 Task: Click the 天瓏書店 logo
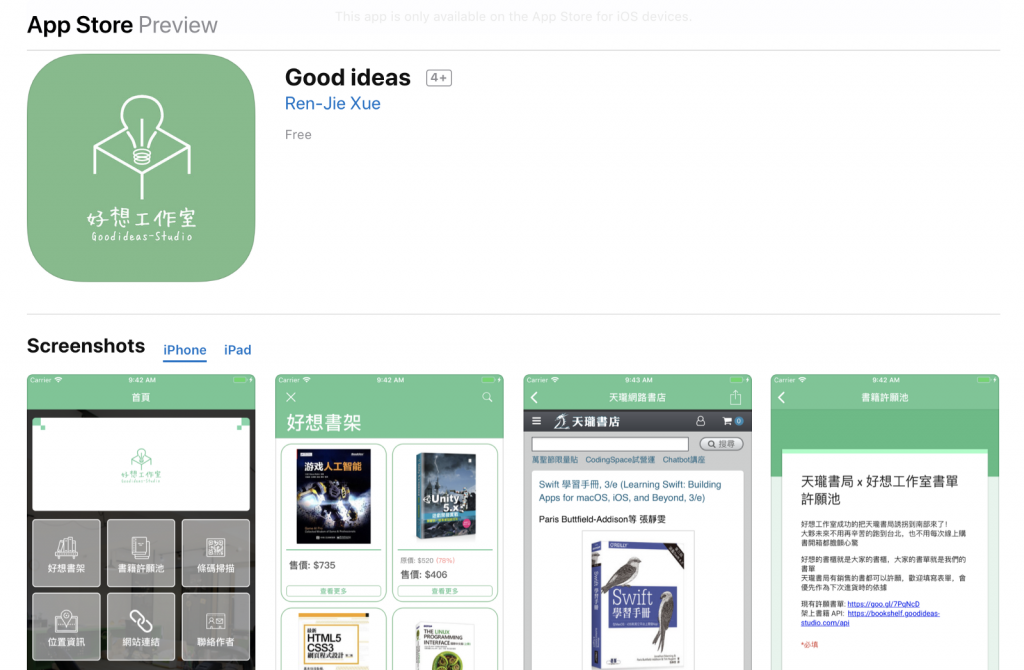(x=587, y=421)
